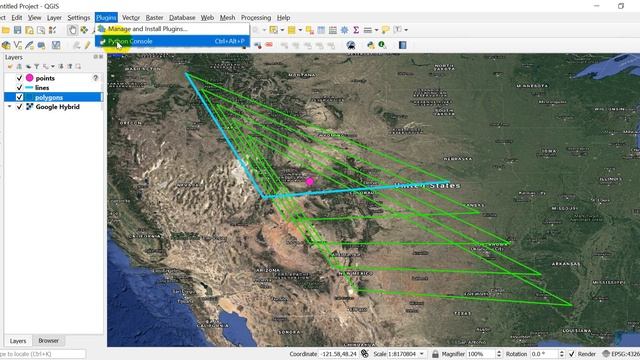640x360 pixels.
Task: Collapse the Google Hybrid layer tree
Action: [9, 107]
